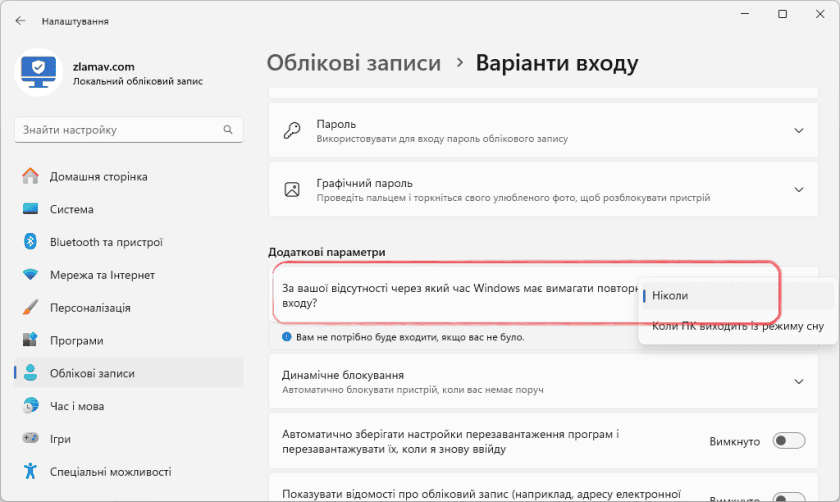Open Спеціальні можливості category
840x502 pixels.
click(x=129, y=471)
